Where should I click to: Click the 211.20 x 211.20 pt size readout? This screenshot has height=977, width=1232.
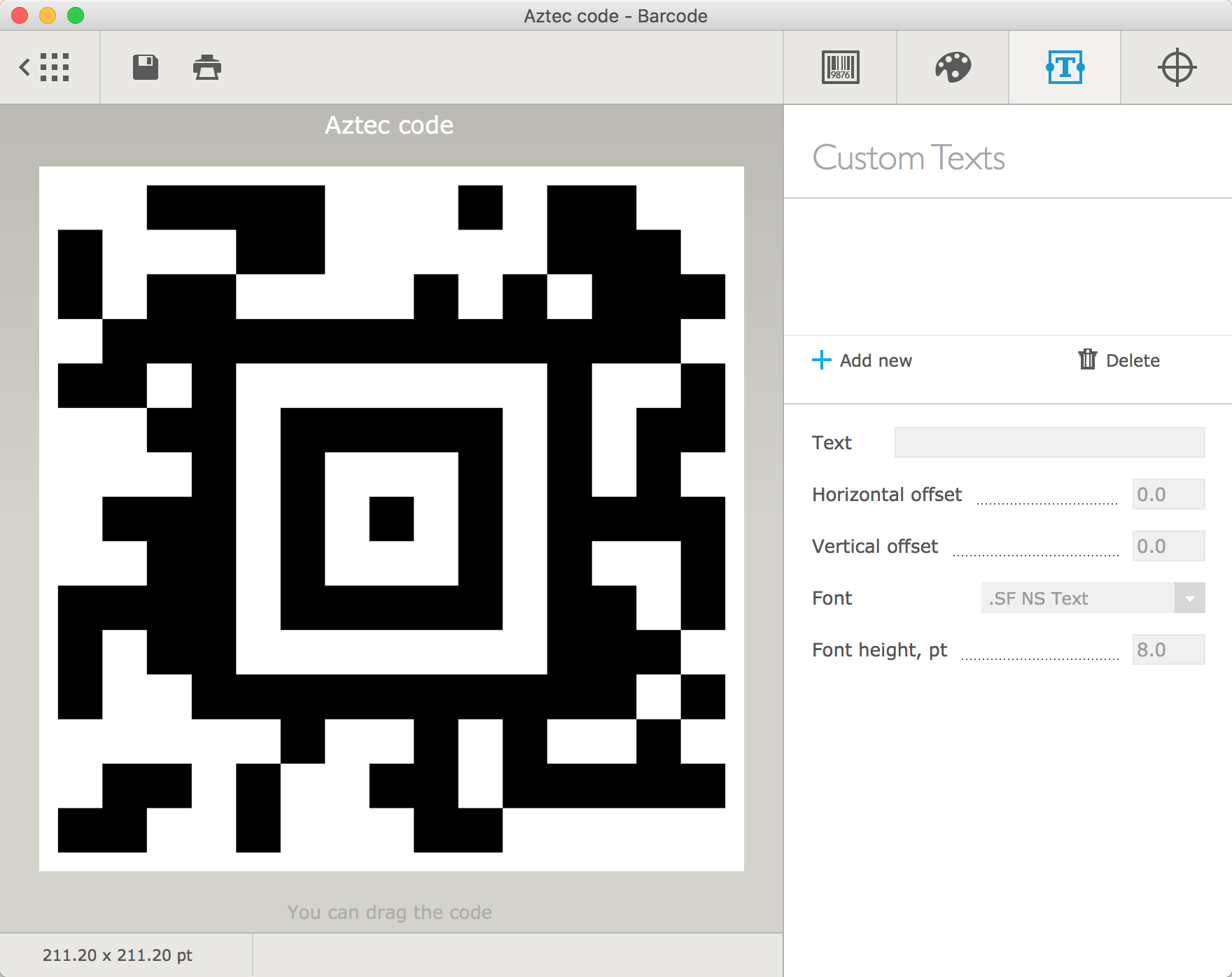(117, 955)
